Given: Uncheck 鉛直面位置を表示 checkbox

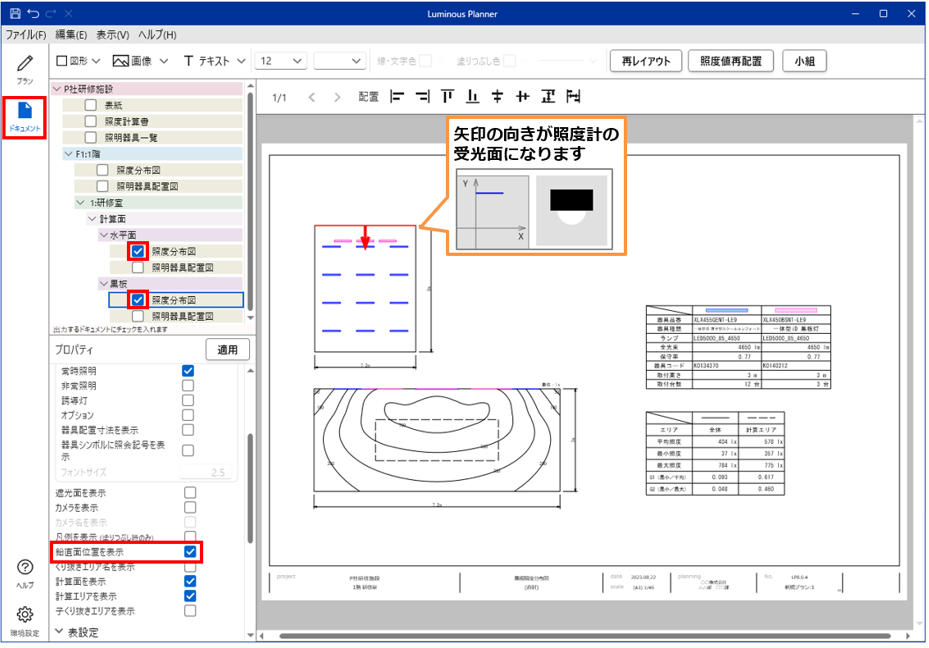Looking at the screenshot, I should 190,552.
